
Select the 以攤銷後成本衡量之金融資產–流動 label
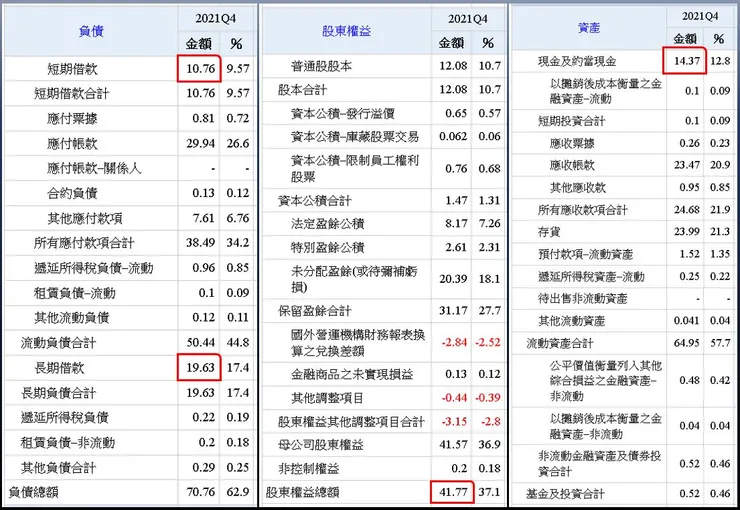pos(606,91)
